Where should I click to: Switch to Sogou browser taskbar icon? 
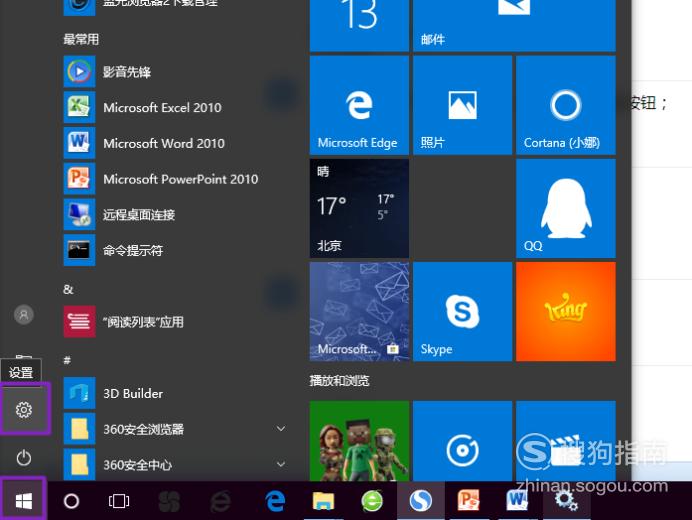click(421, 501)
